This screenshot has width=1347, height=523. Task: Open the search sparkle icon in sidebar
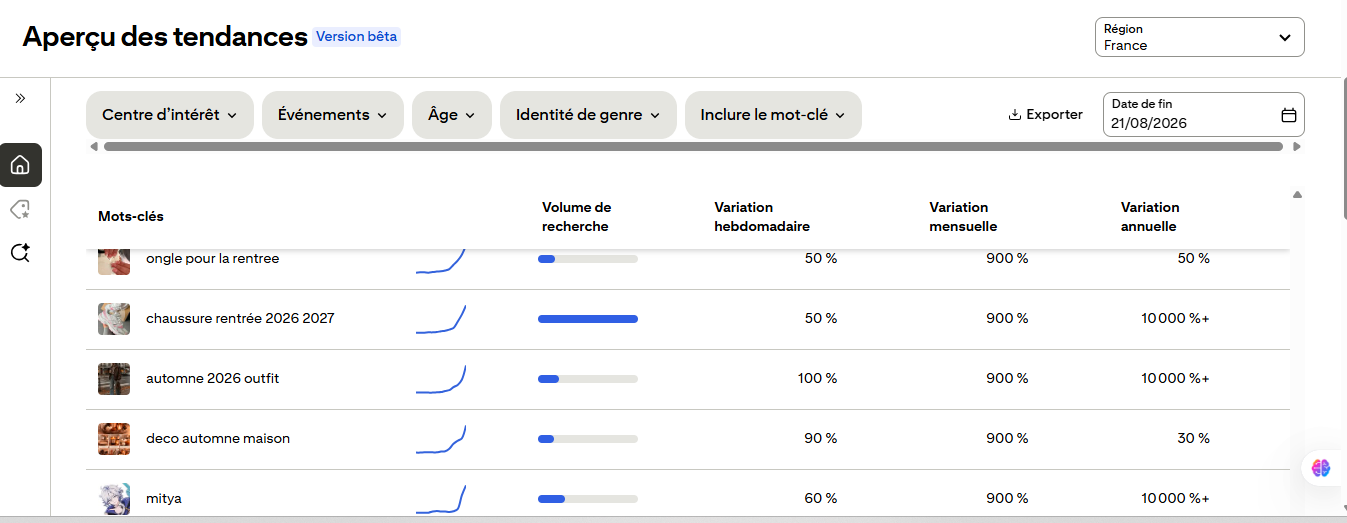[20, 253]
